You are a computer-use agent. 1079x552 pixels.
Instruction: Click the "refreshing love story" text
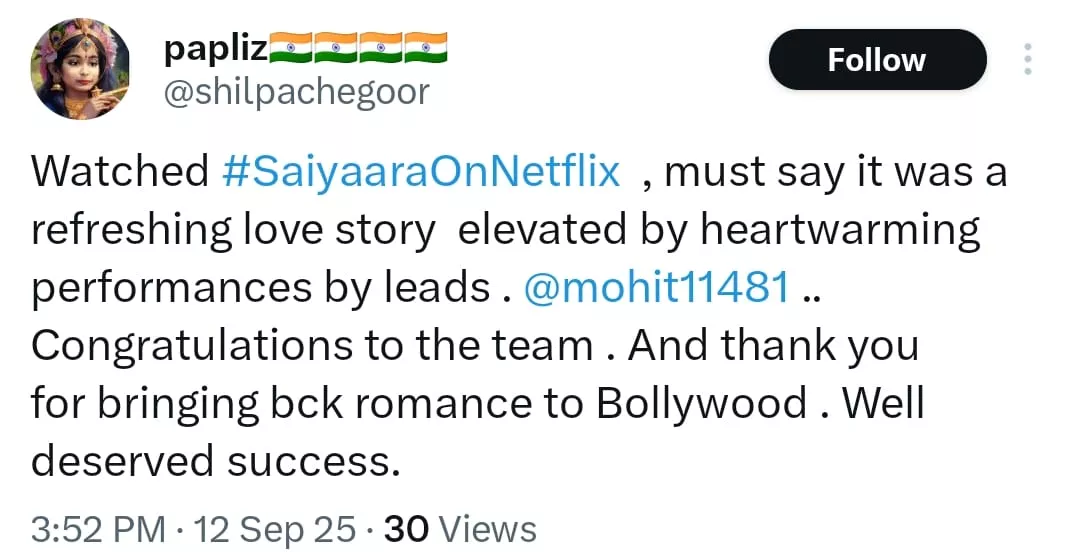[x=233, y=230]
